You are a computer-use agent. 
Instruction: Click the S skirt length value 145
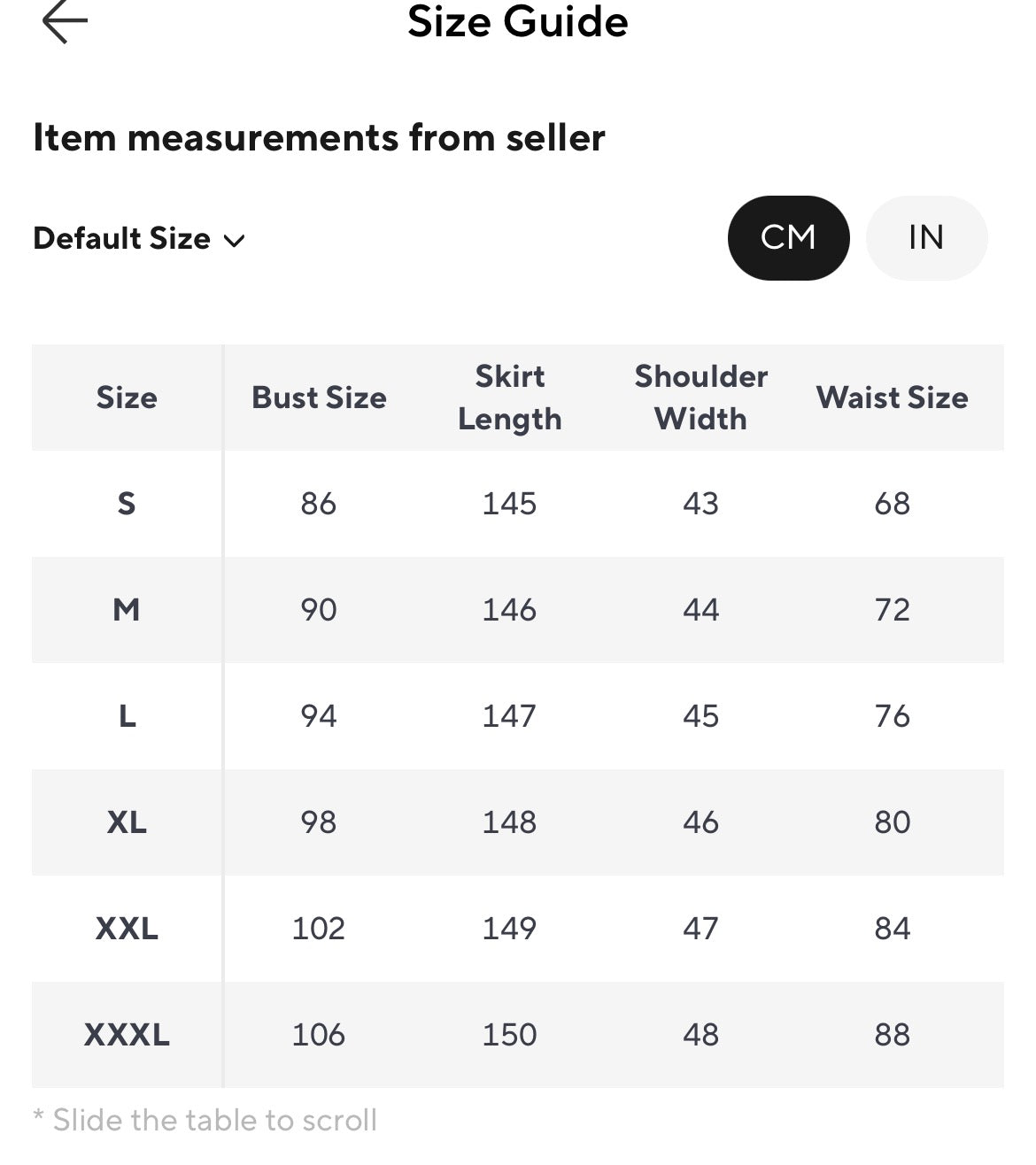click(x=510, y=504)
